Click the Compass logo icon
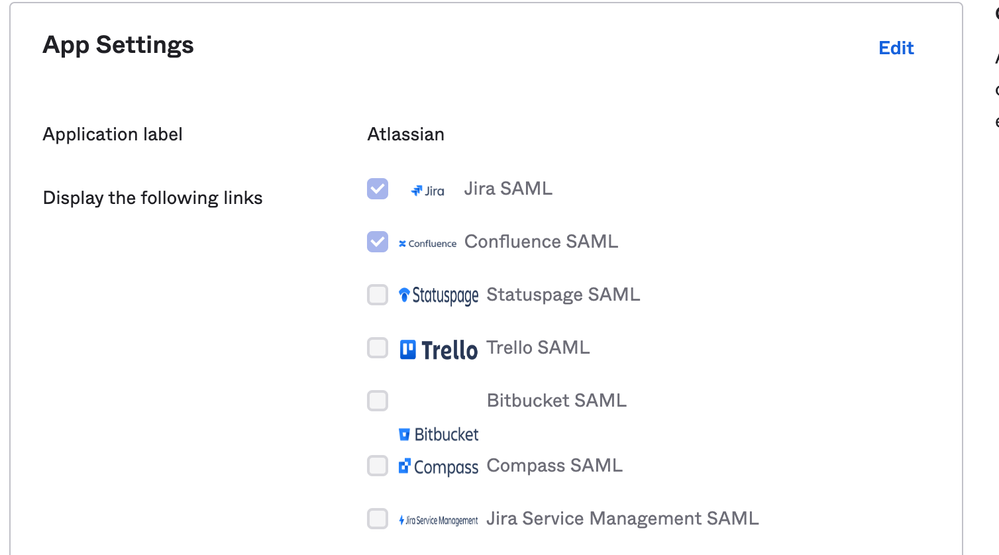 coord(438,467)
